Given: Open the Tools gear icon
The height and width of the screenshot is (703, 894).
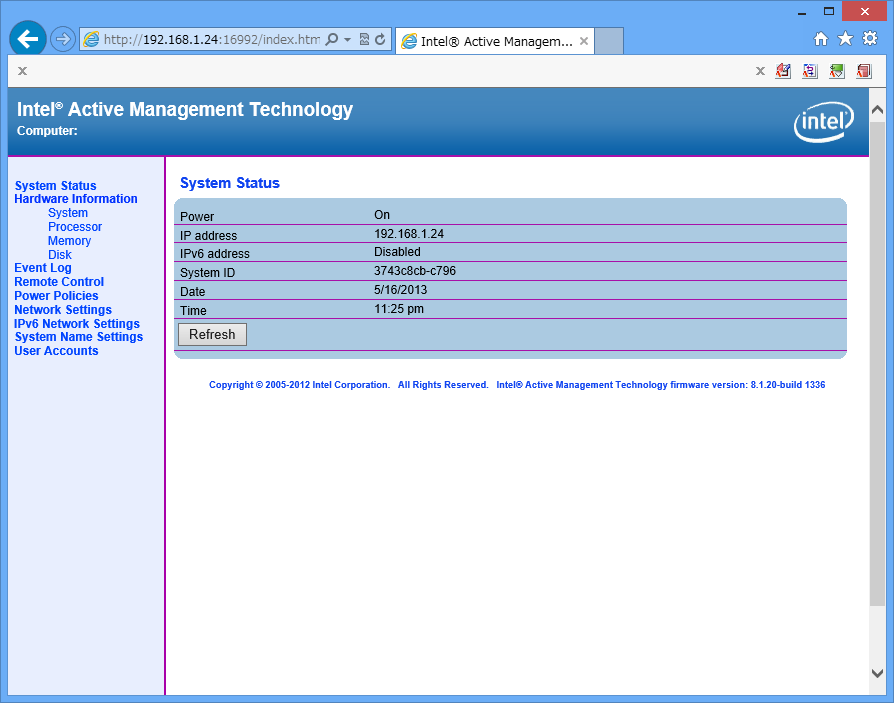Looking at the screenshot, I should pos(870,39).
